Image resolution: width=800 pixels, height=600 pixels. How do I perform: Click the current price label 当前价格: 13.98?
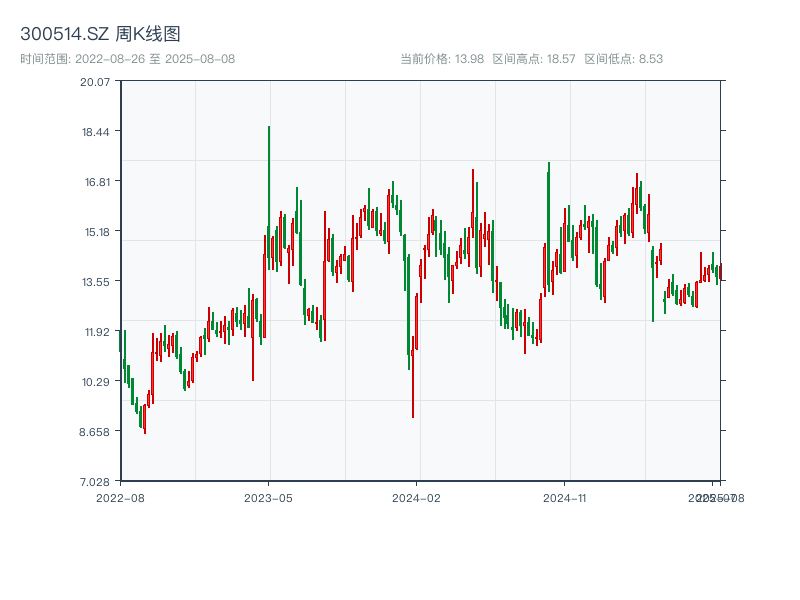point(442,59)
